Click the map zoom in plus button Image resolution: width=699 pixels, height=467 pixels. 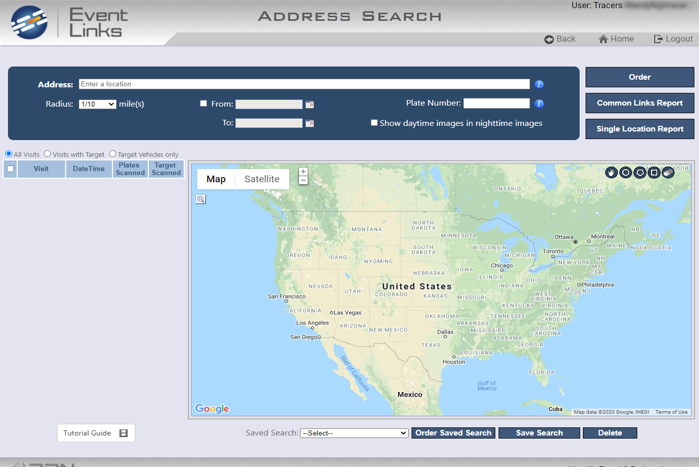point(303,172)
